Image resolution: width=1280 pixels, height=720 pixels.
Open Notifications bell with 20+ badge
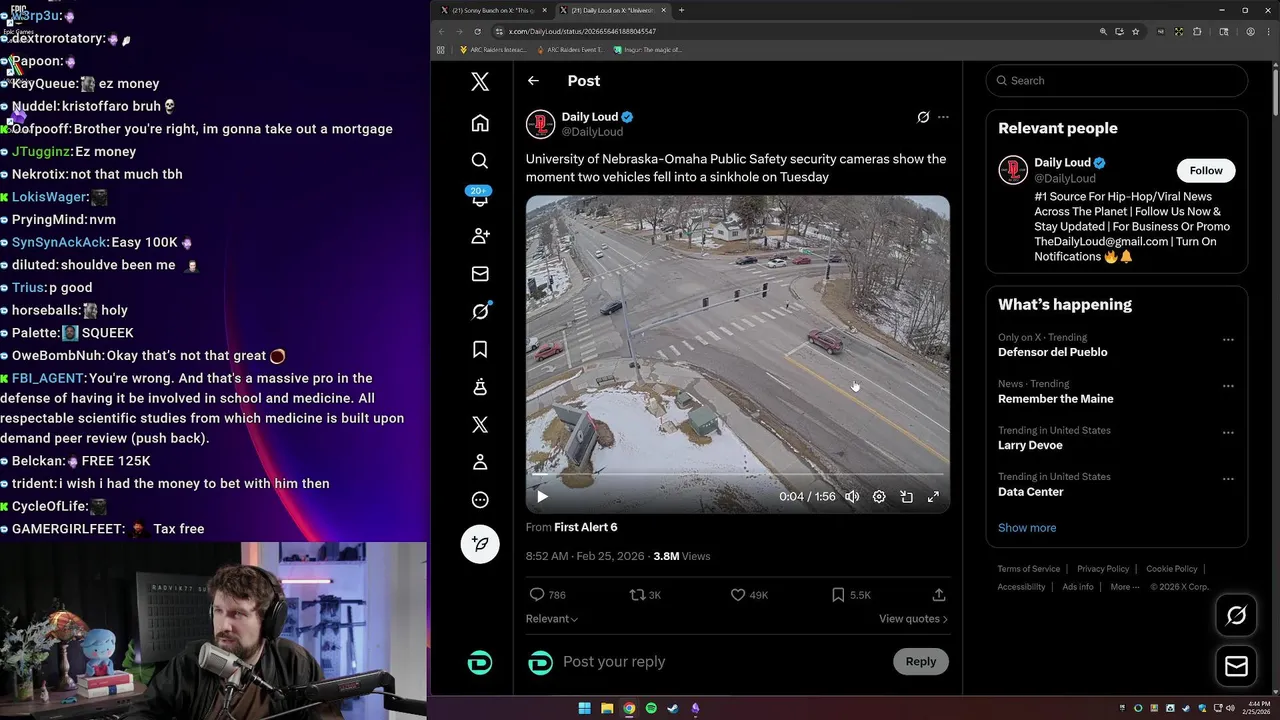pyautogui.click(x=480, y=198)
